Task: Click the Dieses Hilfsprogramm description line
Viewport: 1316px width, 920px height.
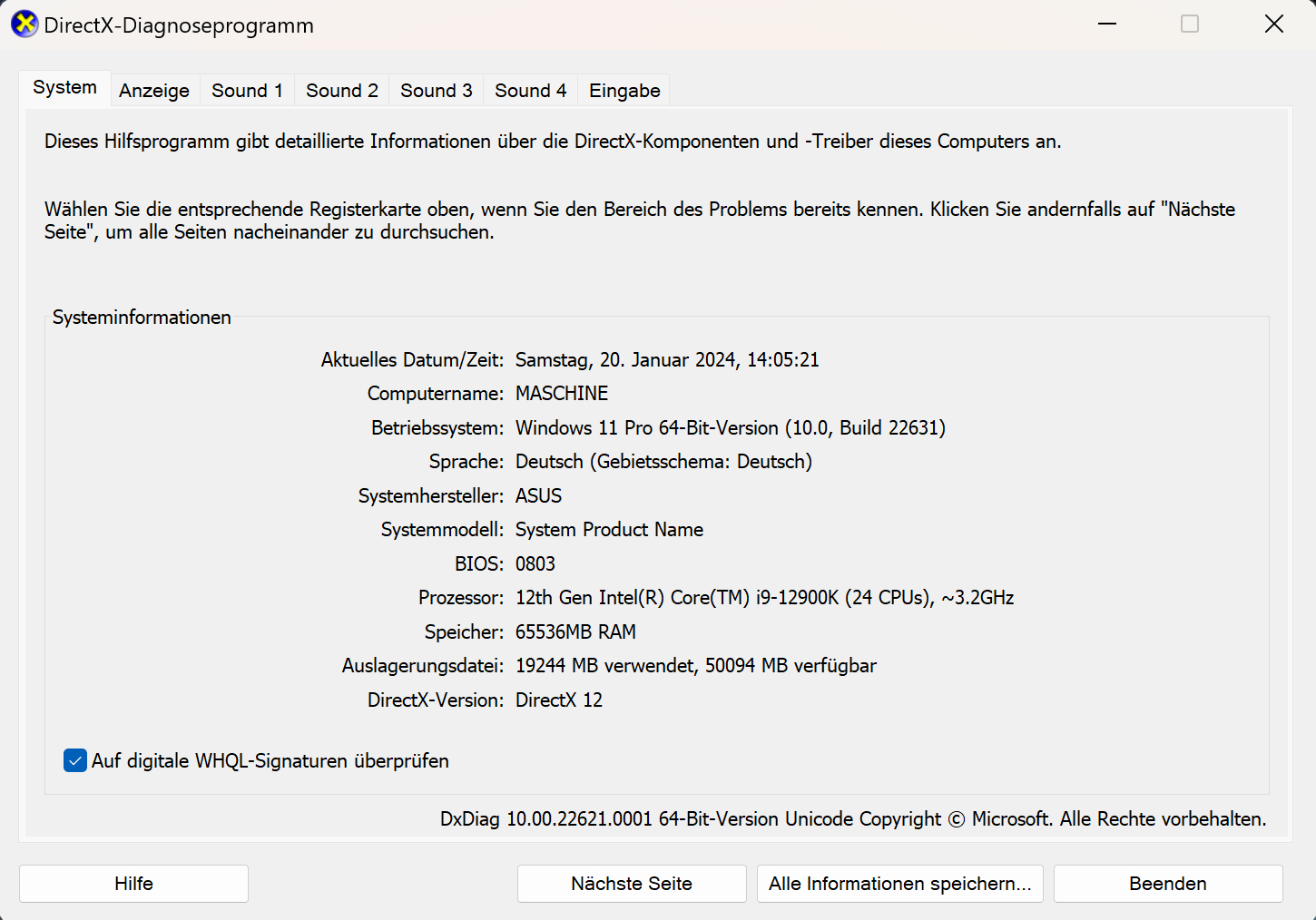Action: pyautogui.click(x=553, y=142)
